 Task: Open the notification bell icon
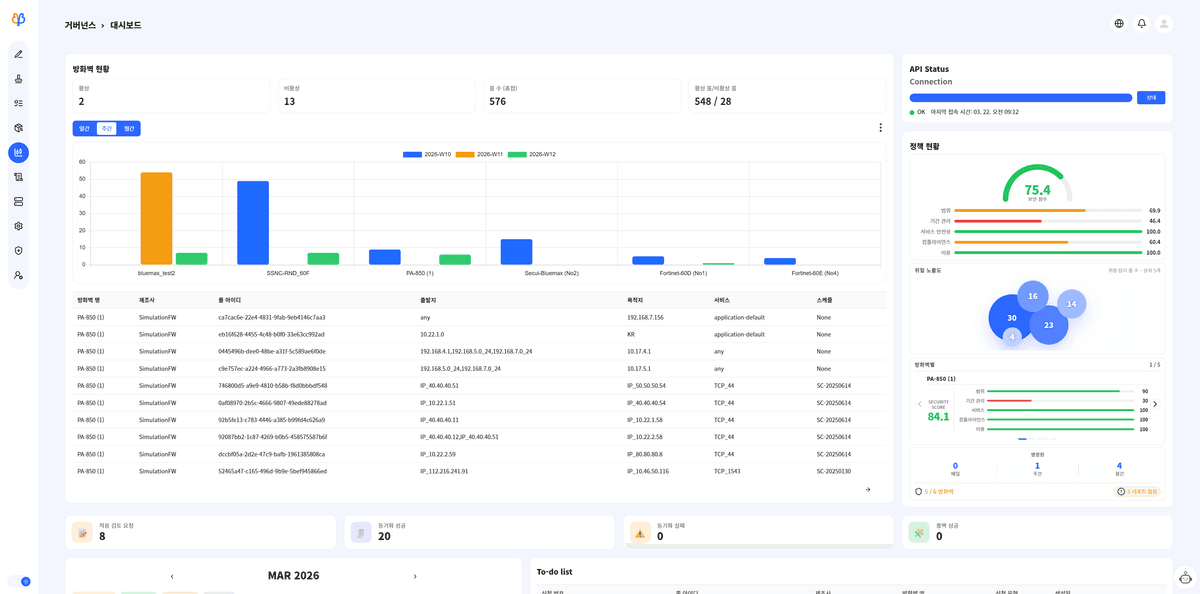pyautogui.click(x=1141, y=23)
